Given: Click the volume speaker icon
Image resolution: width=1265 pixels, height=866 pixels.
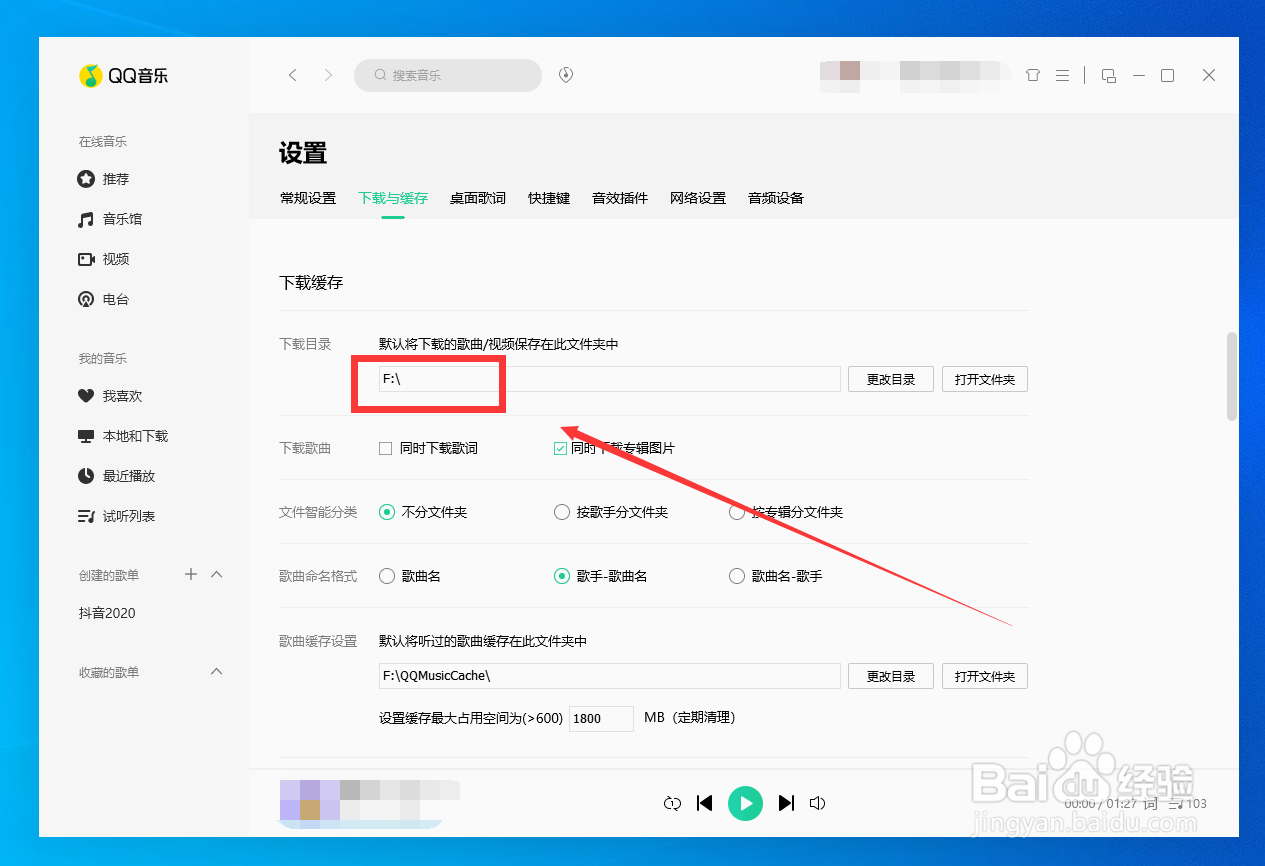Looking at the screenshot, I should [x=818, y=803].
